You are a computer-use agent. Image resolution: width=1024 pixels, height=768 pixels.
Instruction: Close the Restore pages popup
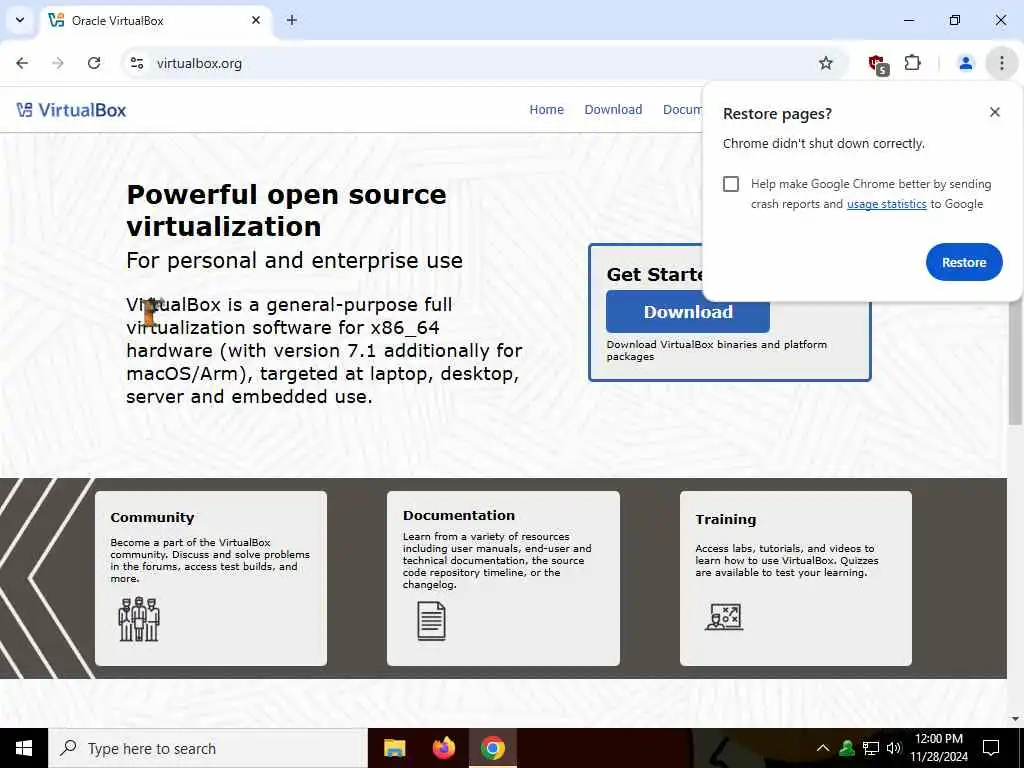click(995, 112)
